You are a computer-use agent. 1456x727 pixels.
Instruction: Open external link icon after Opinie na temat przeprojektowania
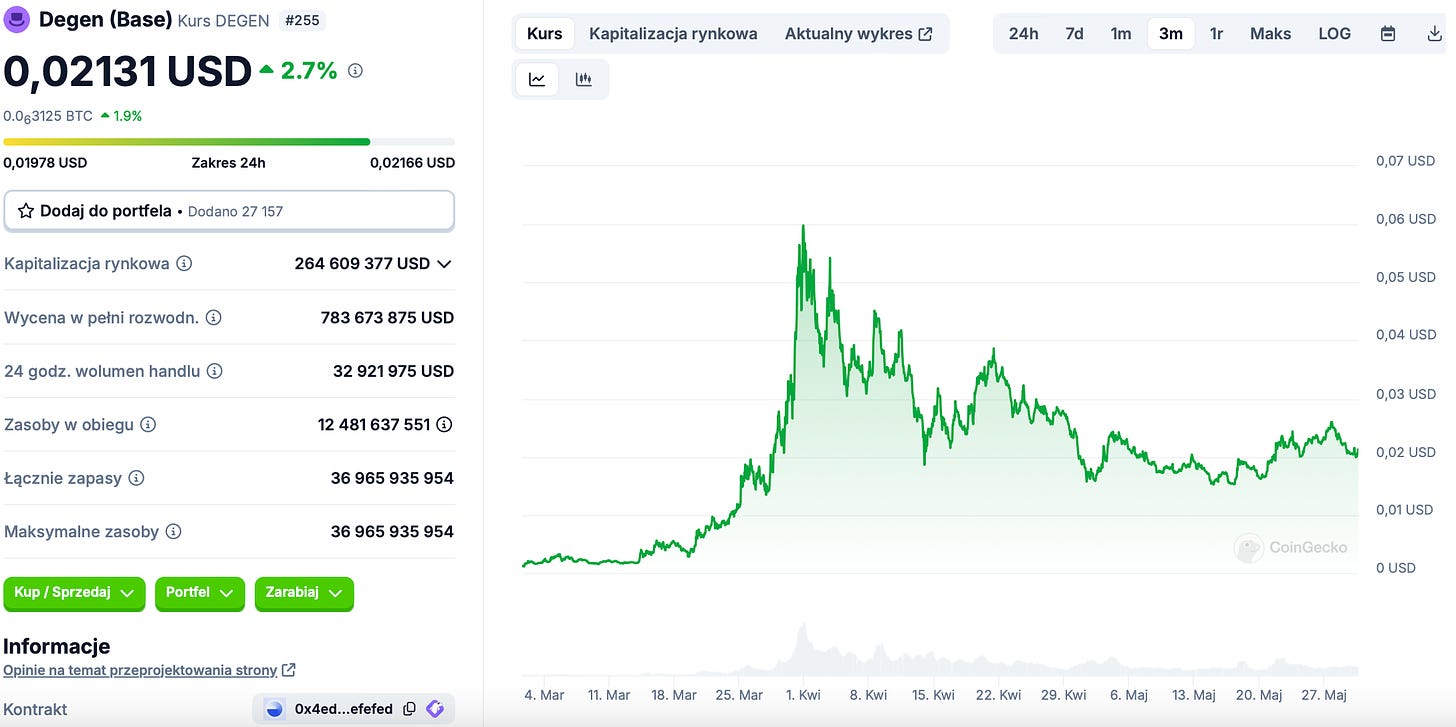click(289, 670)
